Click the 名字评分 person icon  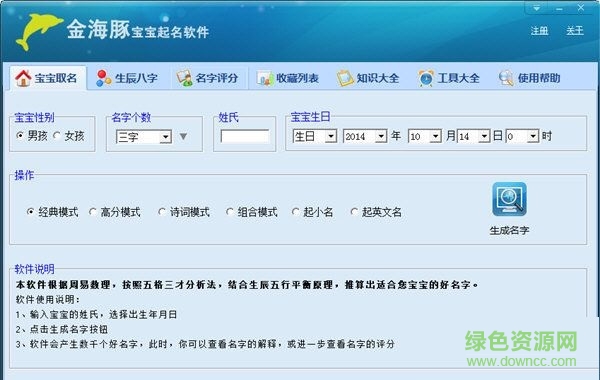click(184, 78)
